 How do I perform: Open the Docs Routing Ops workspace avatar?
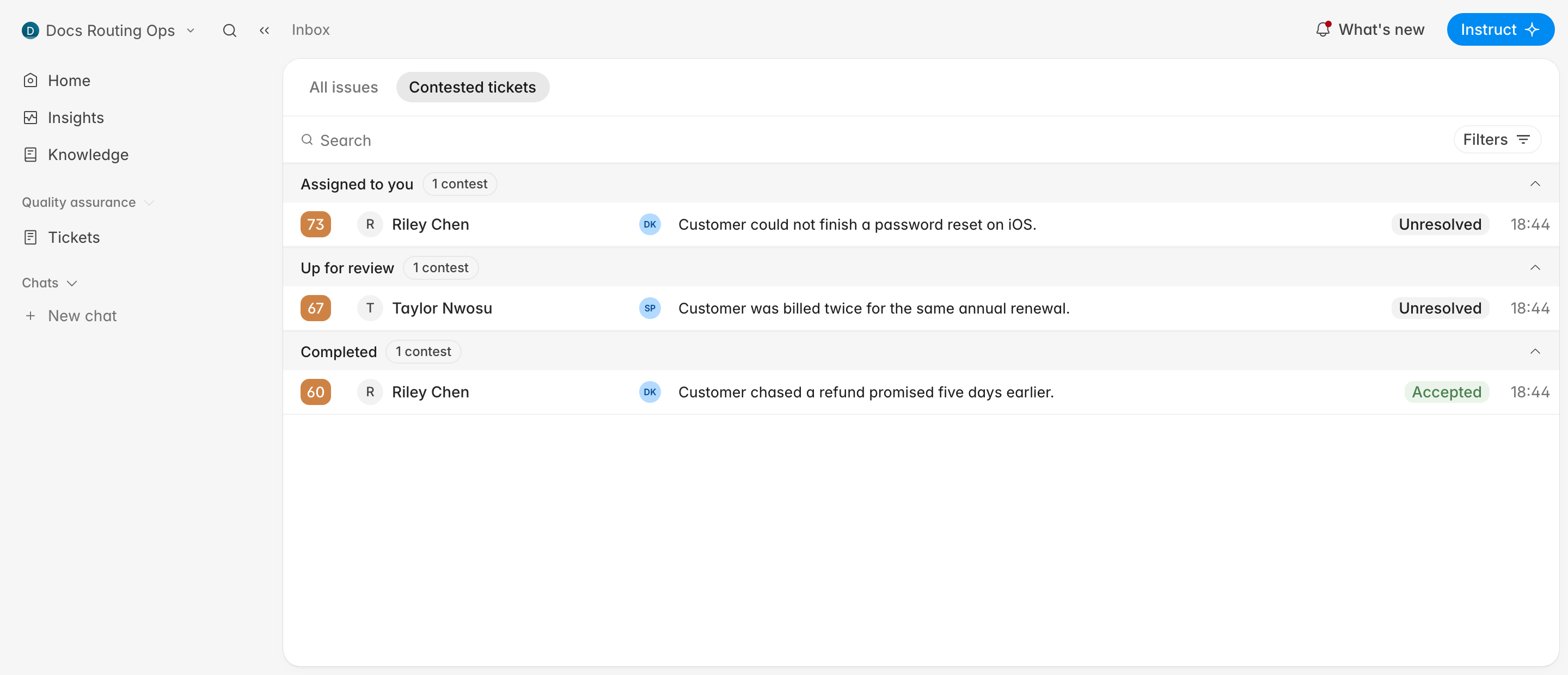tap(30, 30)
